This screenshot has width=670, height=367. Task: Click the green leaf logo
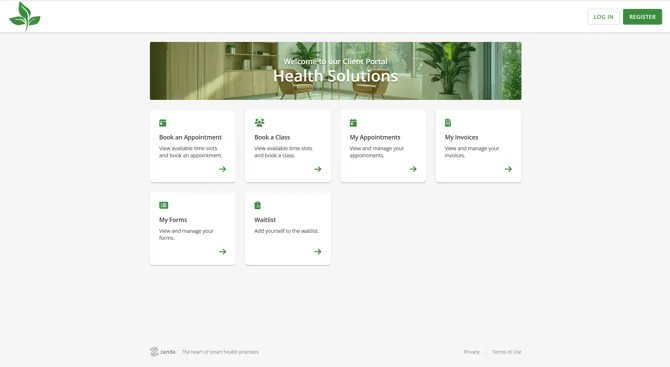pos(25,16)
